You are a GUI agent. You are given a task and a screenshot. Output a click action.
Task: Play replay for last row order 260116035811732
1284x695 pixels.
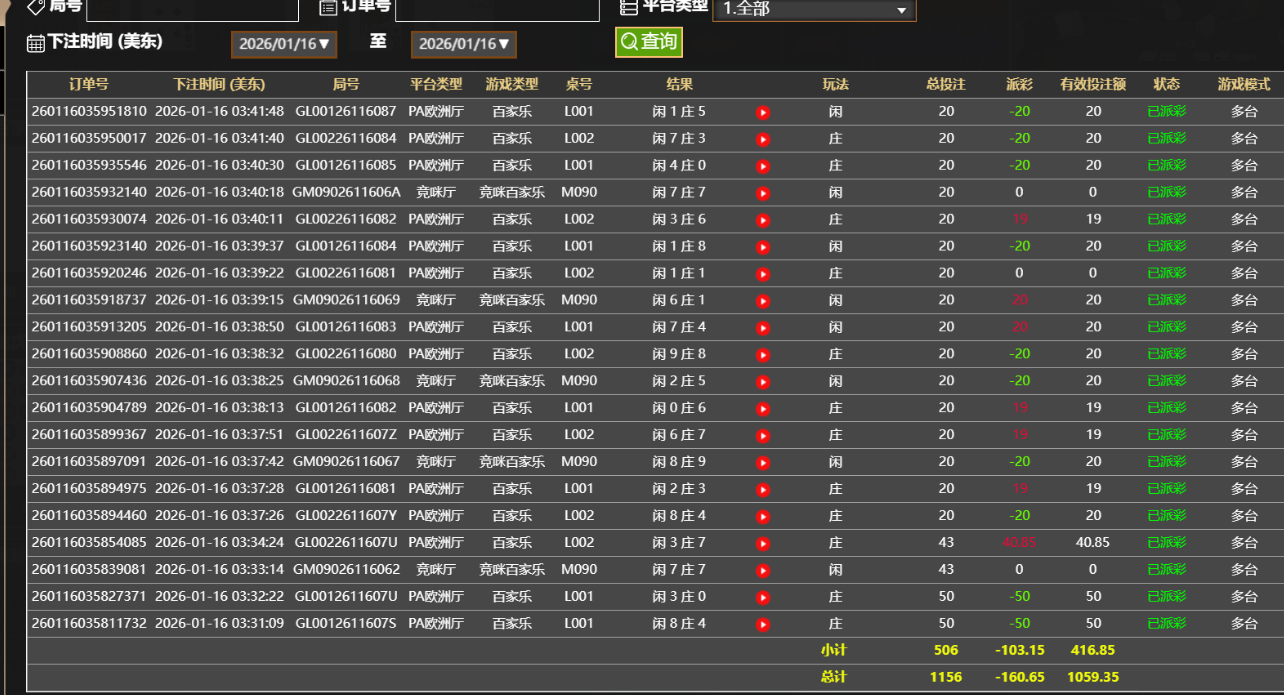pos(763,625)
